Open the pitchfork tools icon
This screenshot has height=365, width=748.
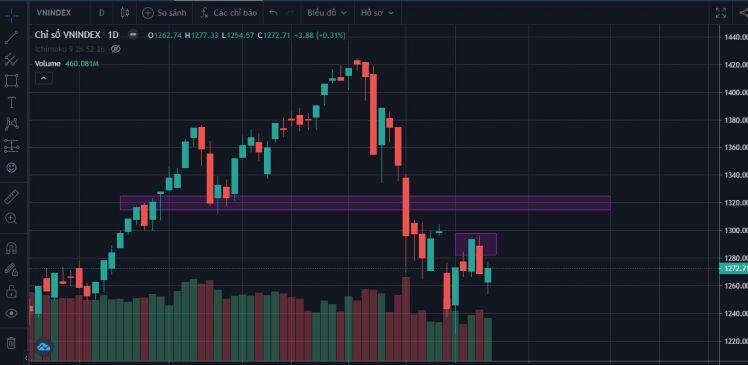tap(11, 60)
